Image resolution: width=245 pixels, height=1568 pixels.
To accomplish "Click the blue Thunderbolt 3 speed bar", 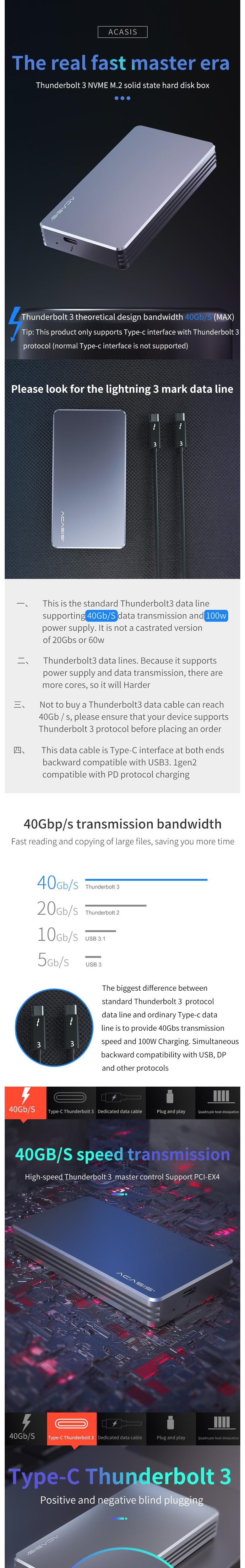I will point(146,880).
